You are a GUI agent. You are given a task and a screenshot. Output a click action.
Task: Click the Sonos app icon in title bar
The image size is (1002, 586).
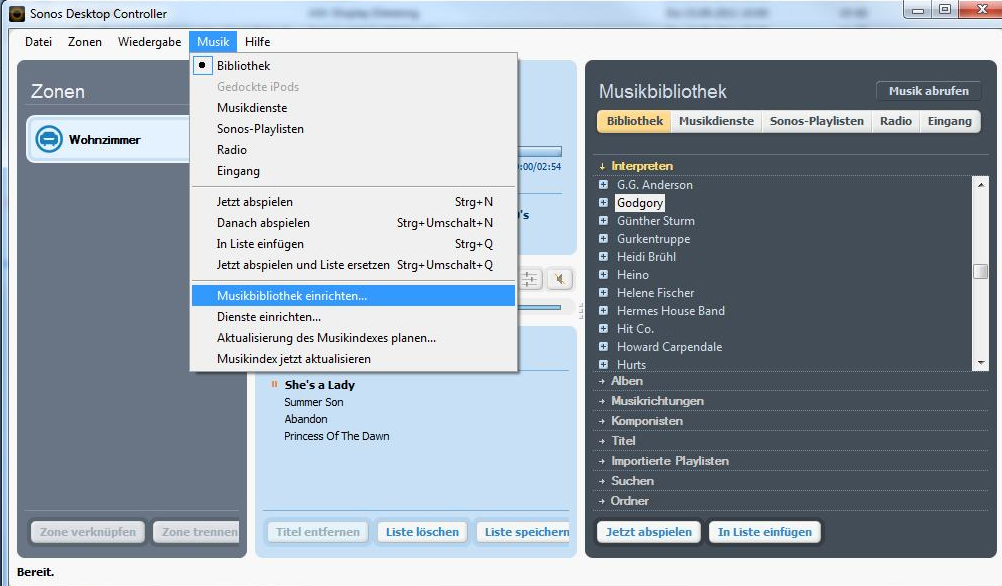[17, 13]
